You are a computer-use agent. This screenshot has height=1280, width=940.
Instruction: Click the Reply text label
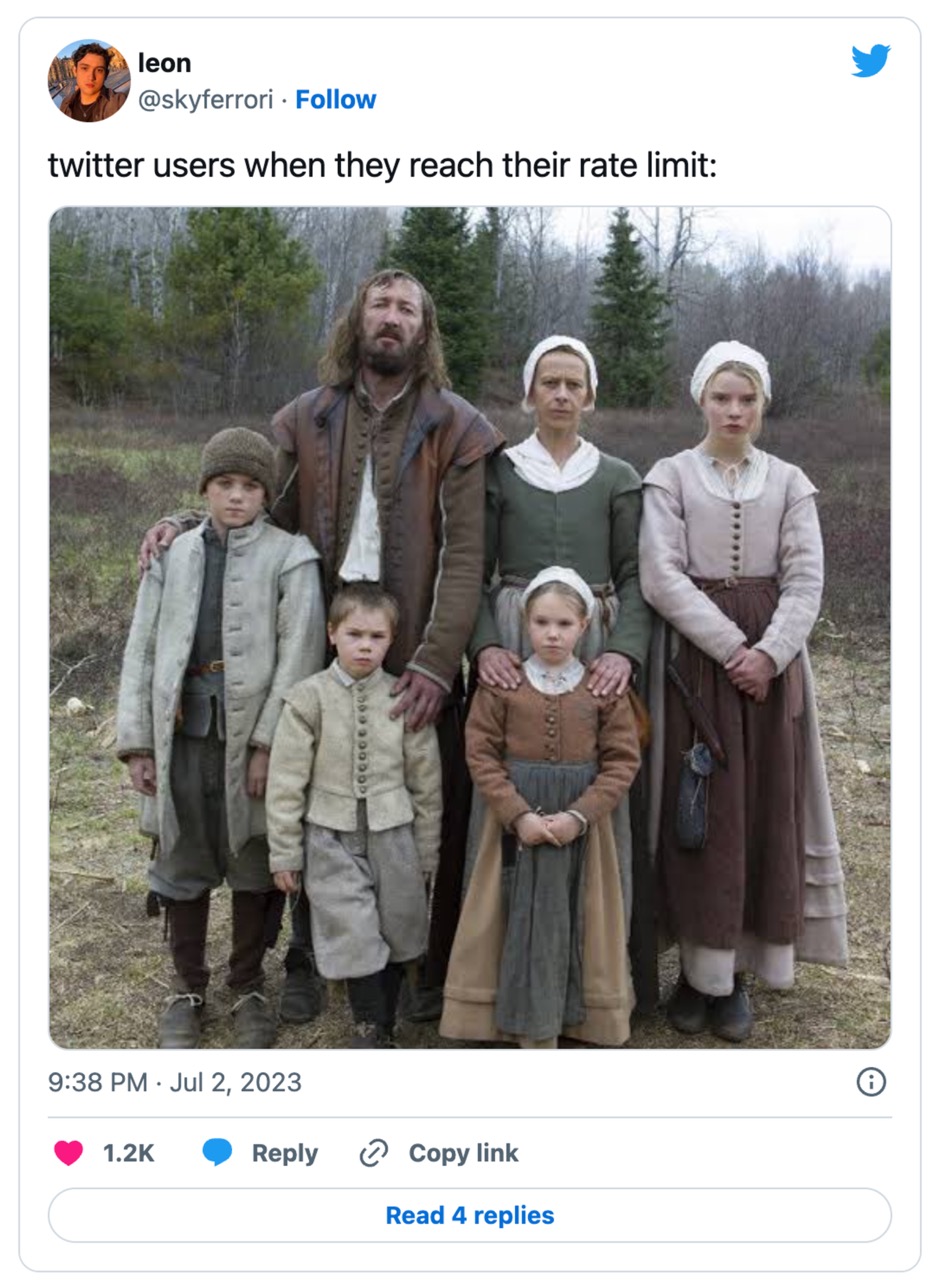285,1153
